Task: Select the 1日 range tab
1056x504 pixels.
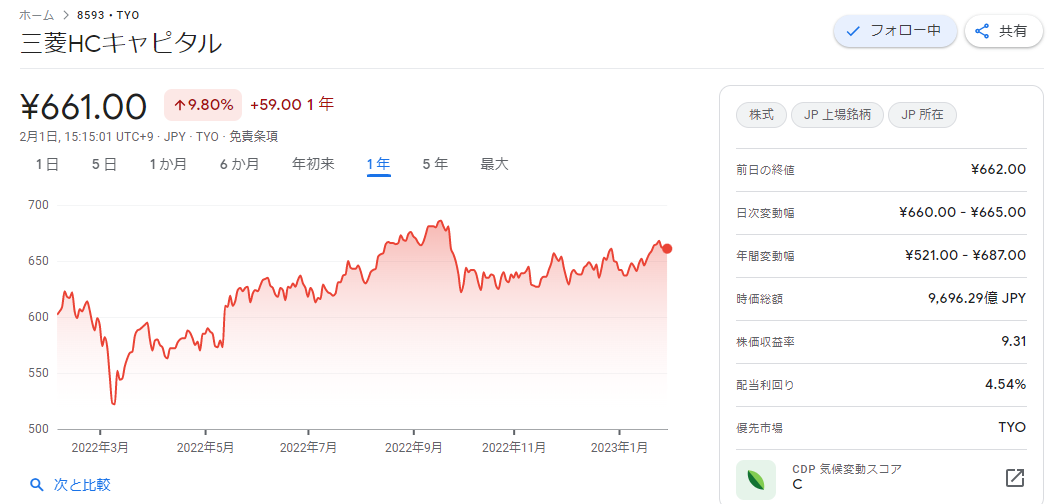Action: [x=47, y=164]
